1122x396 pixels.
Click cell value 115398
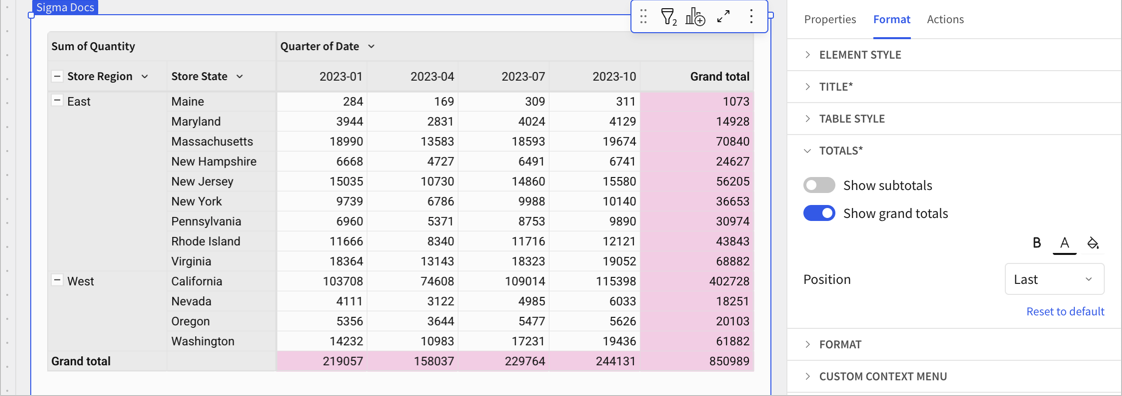click(615, 281)
